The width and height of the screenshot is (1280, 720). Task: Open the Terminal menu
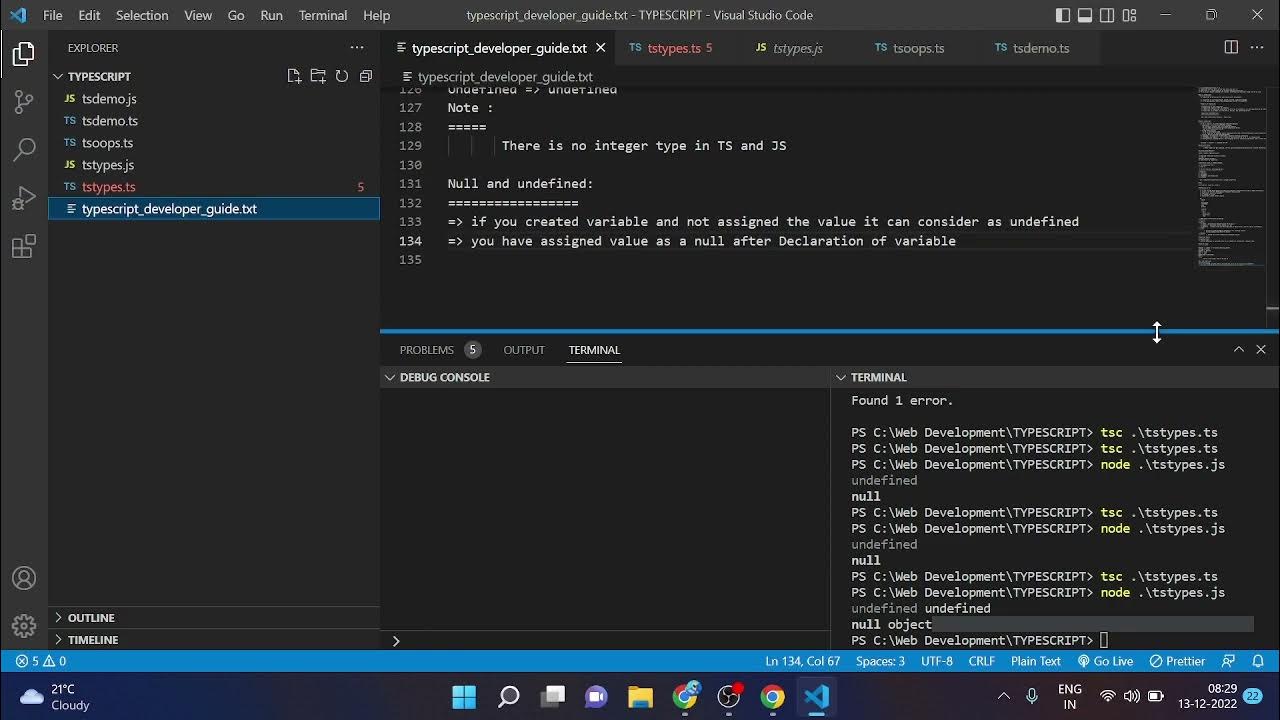pos(323,15)
